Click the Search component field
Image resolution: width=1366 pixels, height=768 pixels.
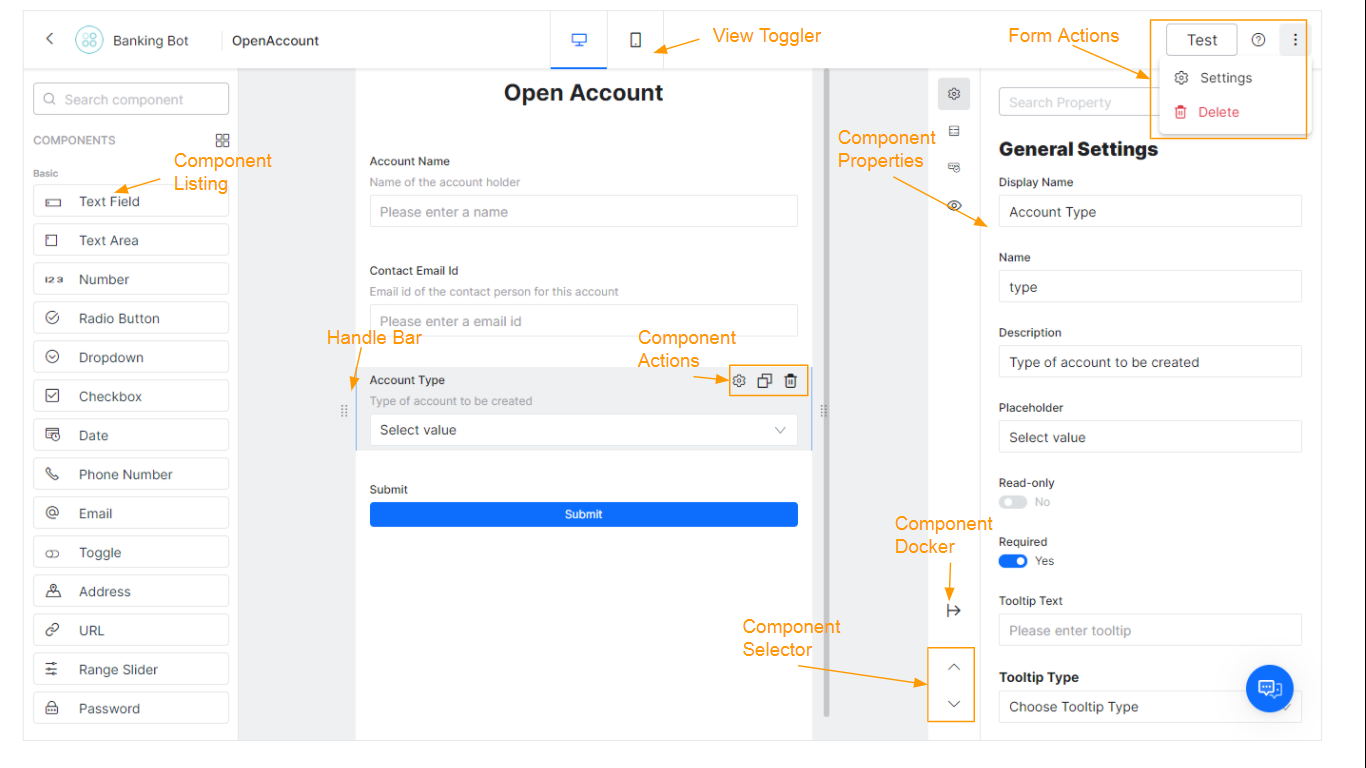click(x=130, y=99)
